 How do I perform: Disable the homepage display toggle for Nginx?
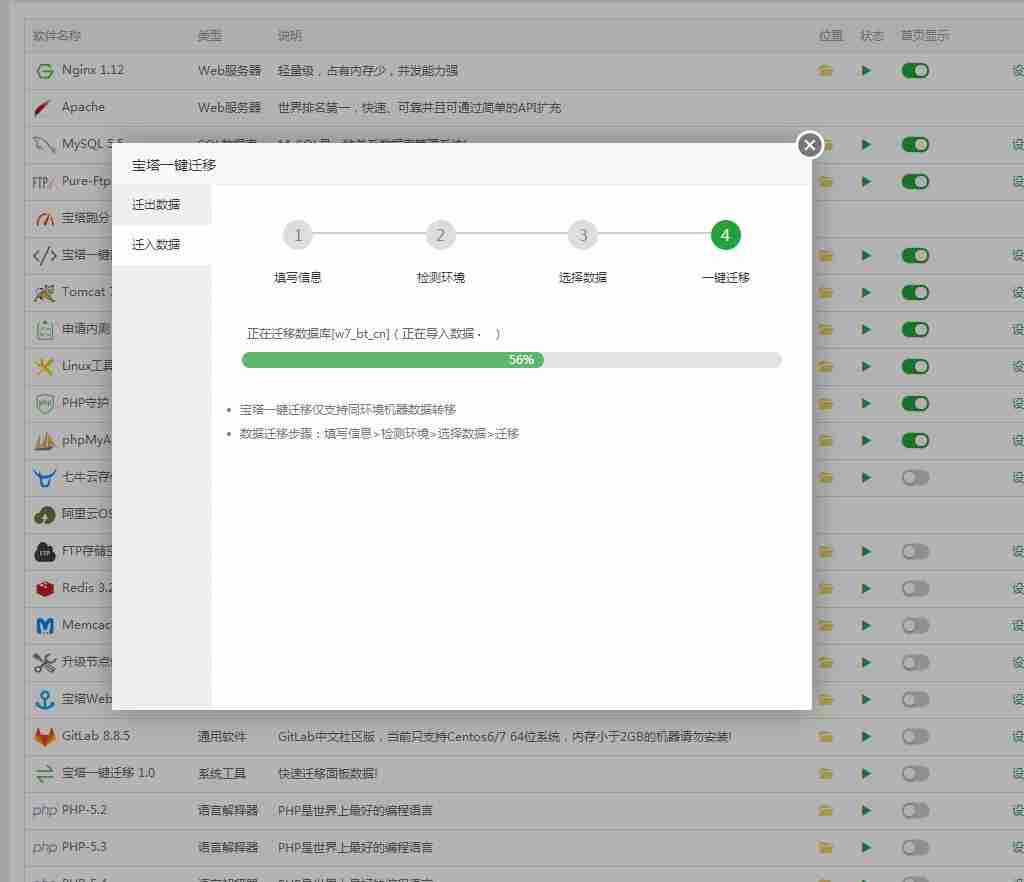pyautogui.click(x=915, y=70)
